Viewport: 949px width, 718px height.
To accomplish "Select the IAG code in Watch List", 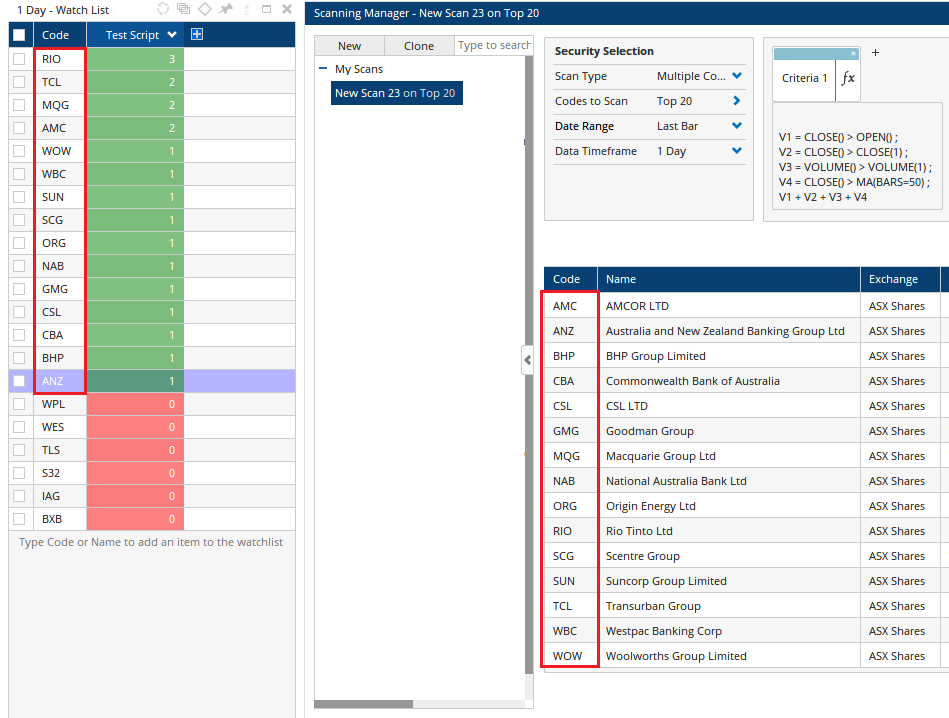I will pos(51,496).
